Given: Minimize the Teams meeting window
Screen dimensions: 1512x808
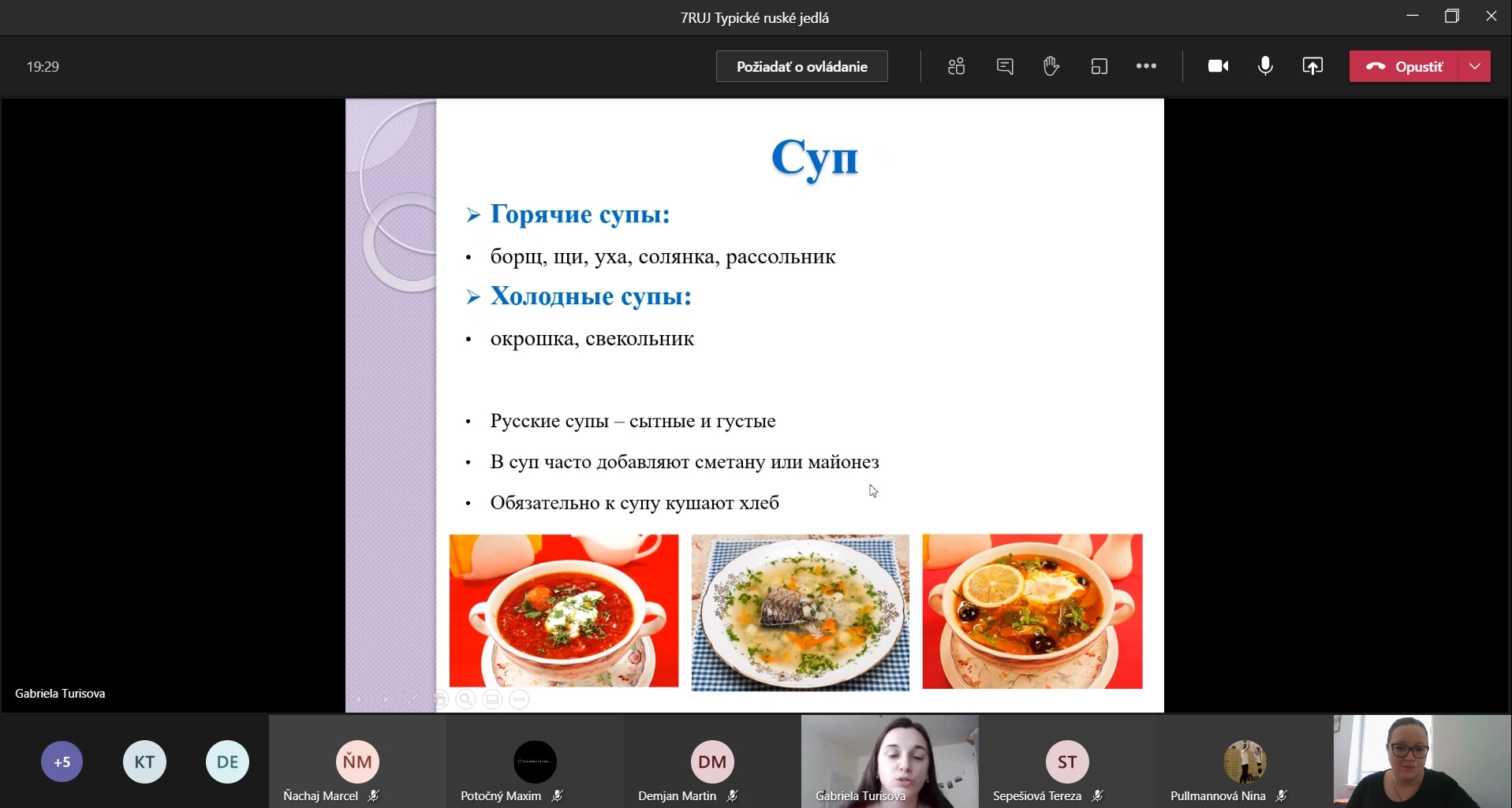Looking at the screenshot, I should 1413,17.
